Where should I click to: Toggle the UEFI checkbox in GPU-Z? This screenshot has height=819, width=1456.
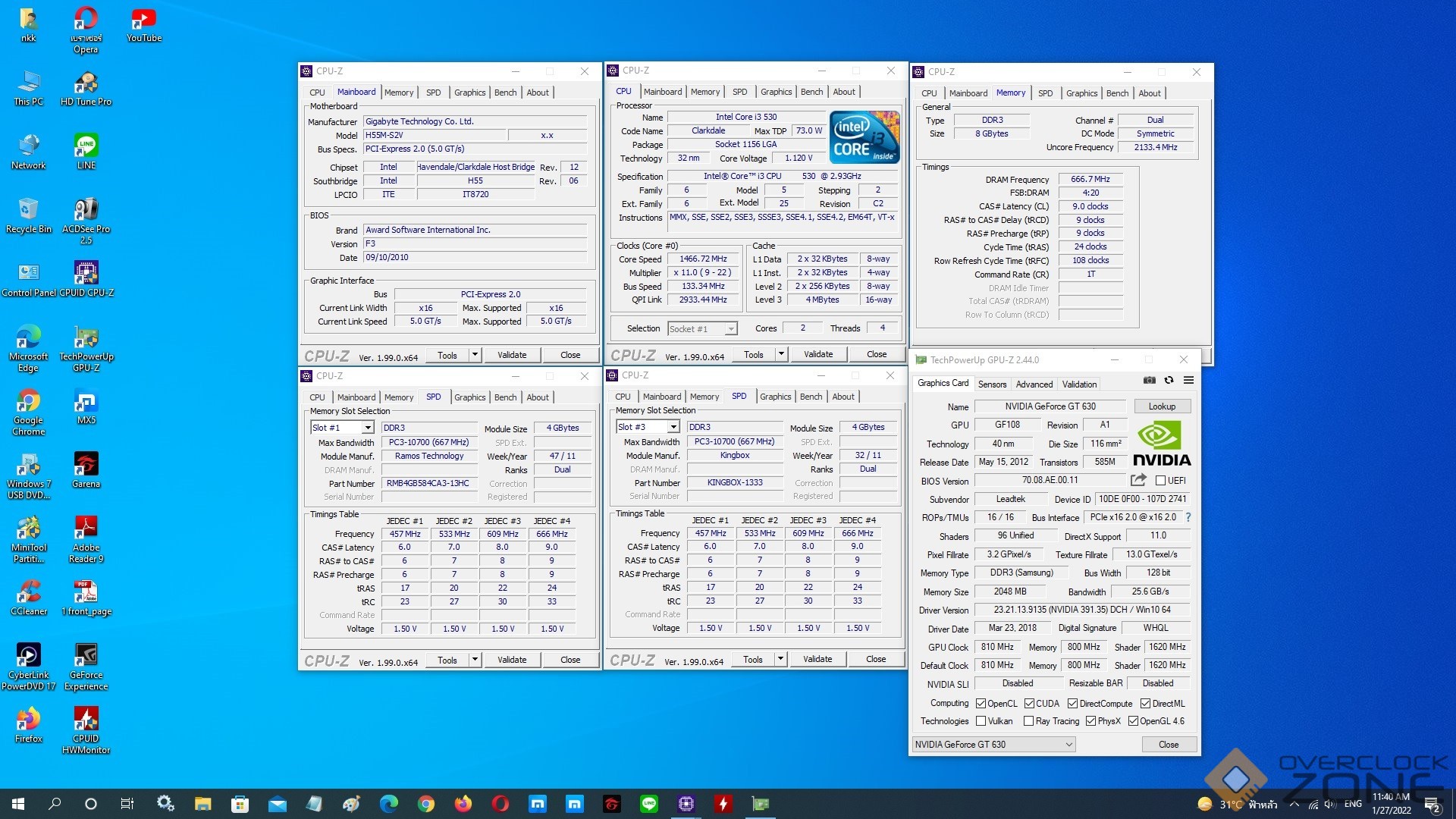point(1160,480)
